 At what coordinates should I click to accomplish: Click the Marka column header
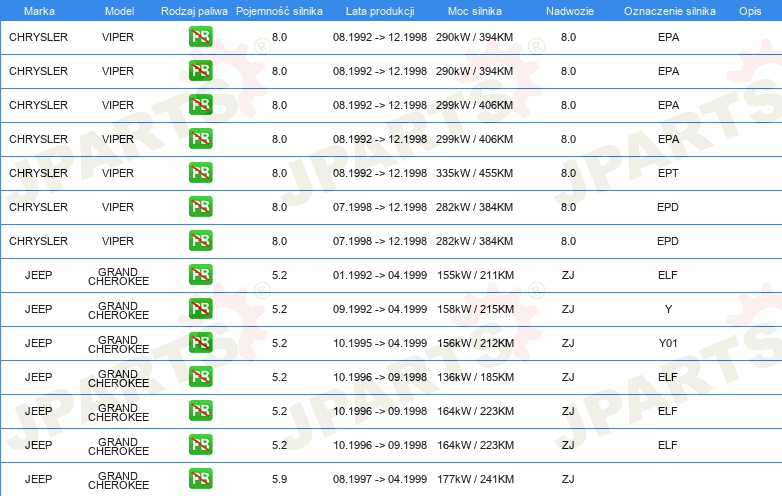39,11
